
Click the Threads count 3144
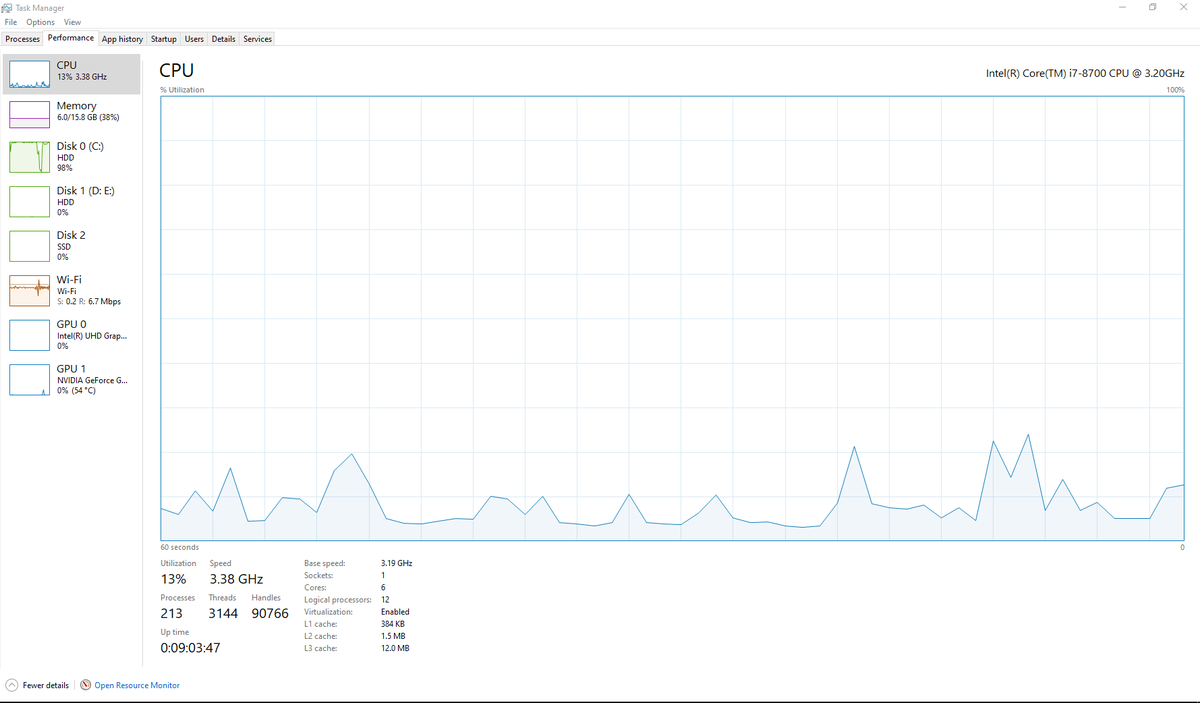223,613
